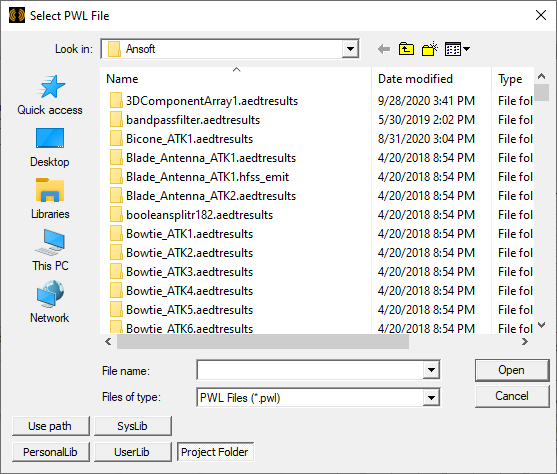
Task: Click date 9/28/2020 3:41 PM
Action: point(426,101)
